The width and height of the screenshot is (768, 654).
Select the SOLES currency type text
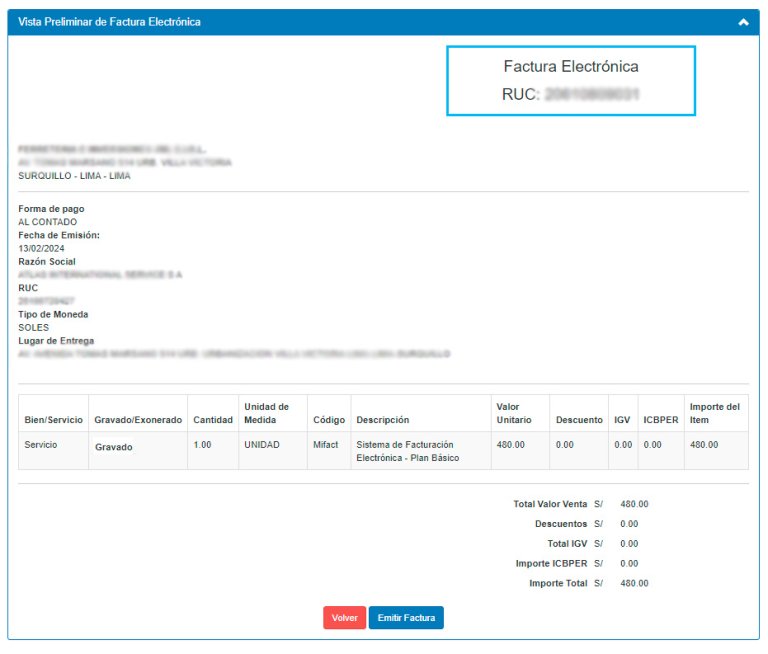click(33, 327)
